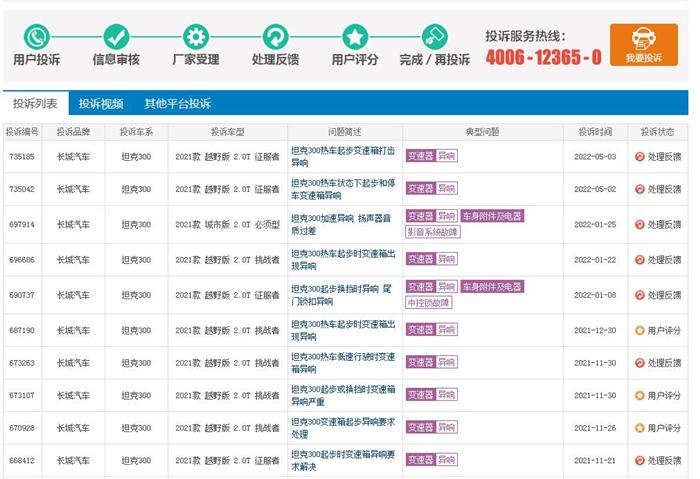Click the 处理反馈 refresh step icon
700x479 pixels.
[275, 37]
